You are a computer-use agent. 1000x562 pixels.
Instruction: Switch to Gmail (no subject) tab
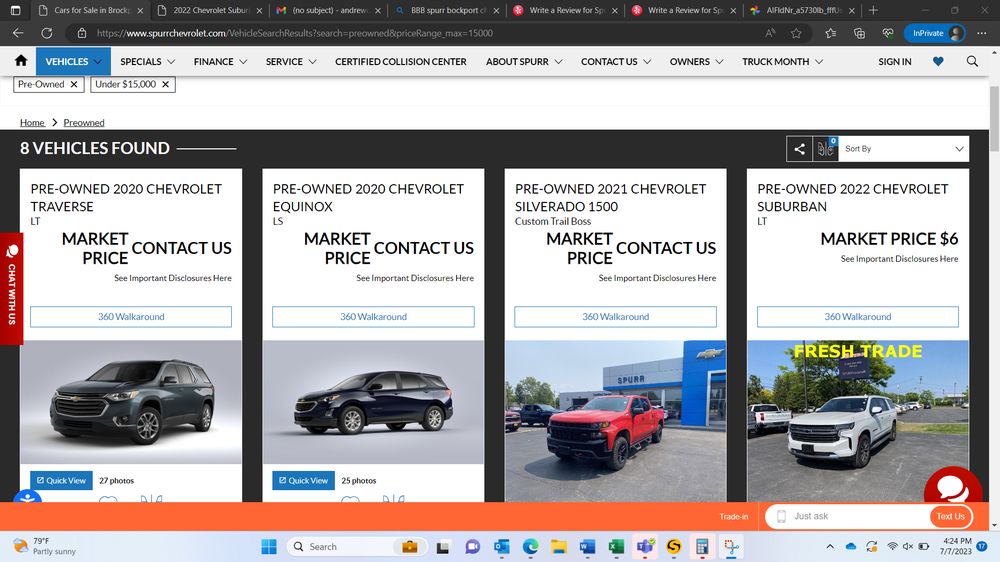328,10
